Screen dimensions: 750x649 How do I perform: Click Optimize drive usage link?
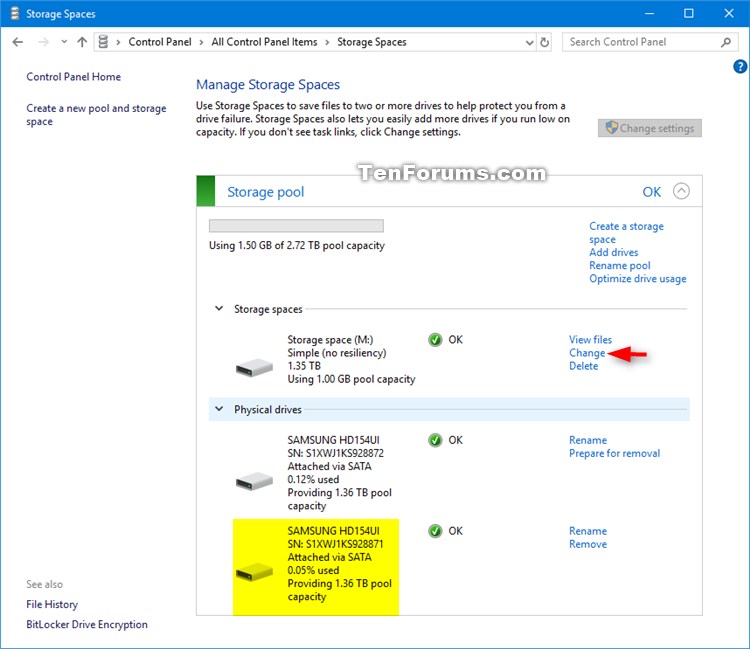pos(638,278)
